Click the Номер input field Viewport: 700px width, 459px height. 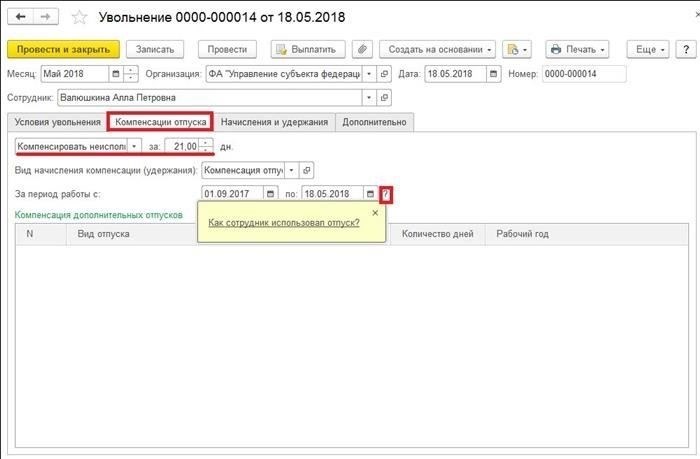click(x=584, y=73)
